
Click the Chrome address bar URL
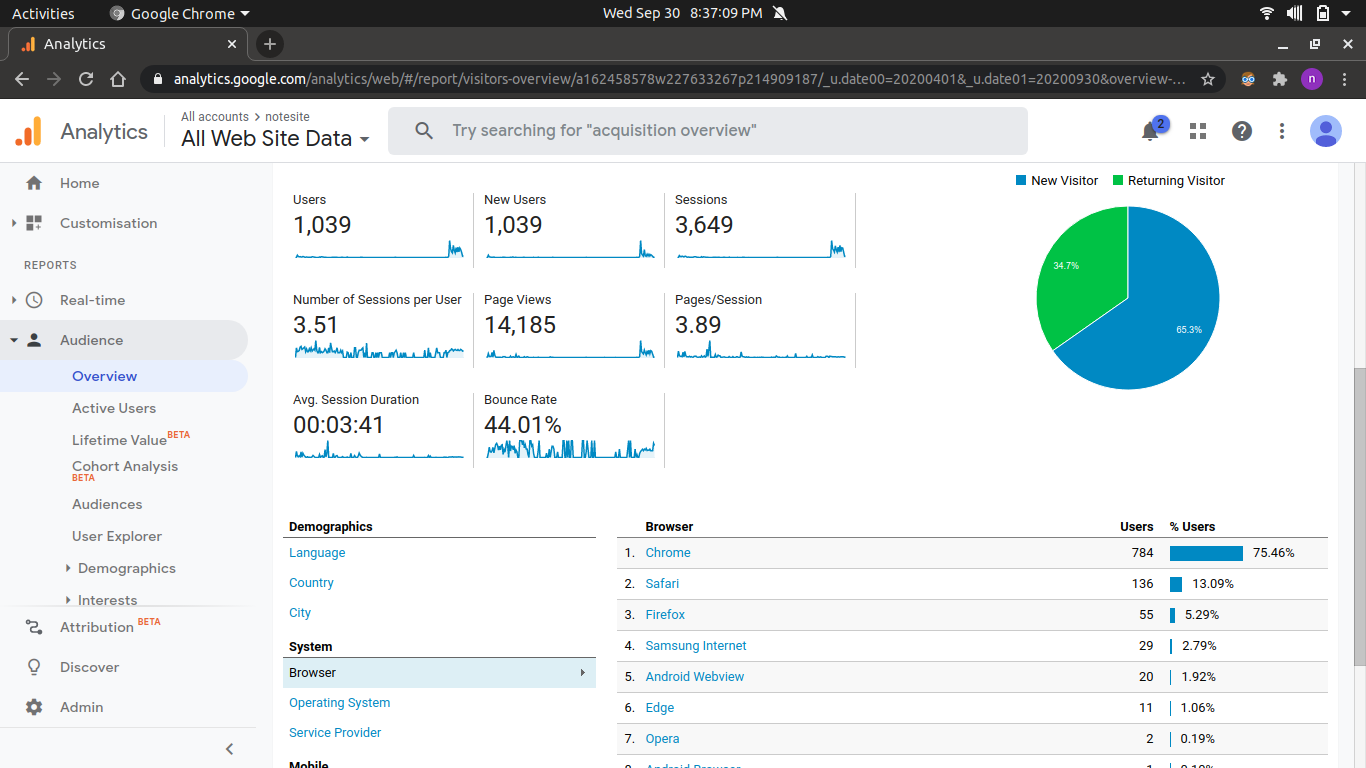(x=680, y=79)
